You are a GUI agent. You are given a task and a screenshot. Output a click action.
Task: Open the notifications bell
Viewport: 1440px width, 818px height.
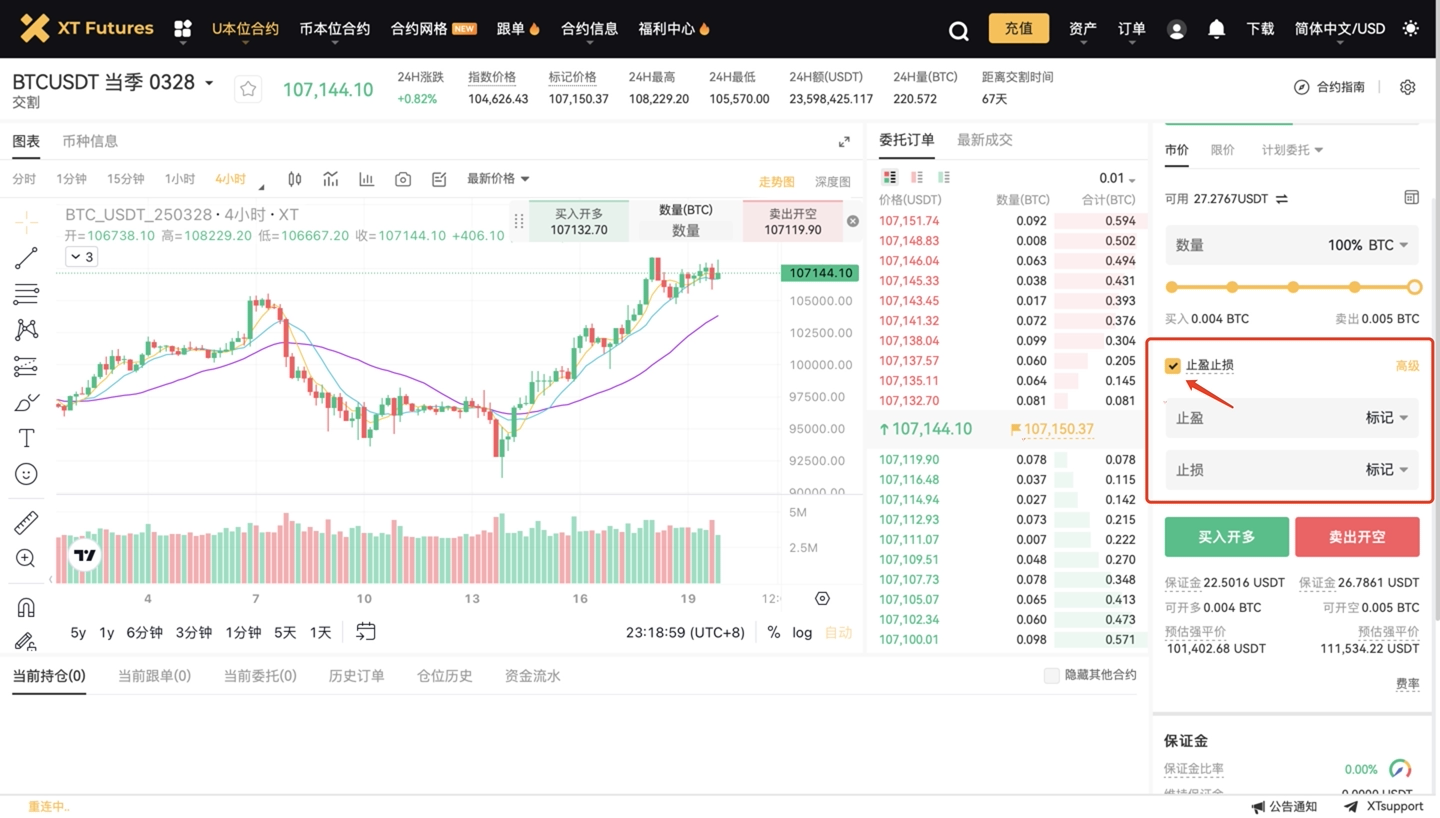point(1216,29)
